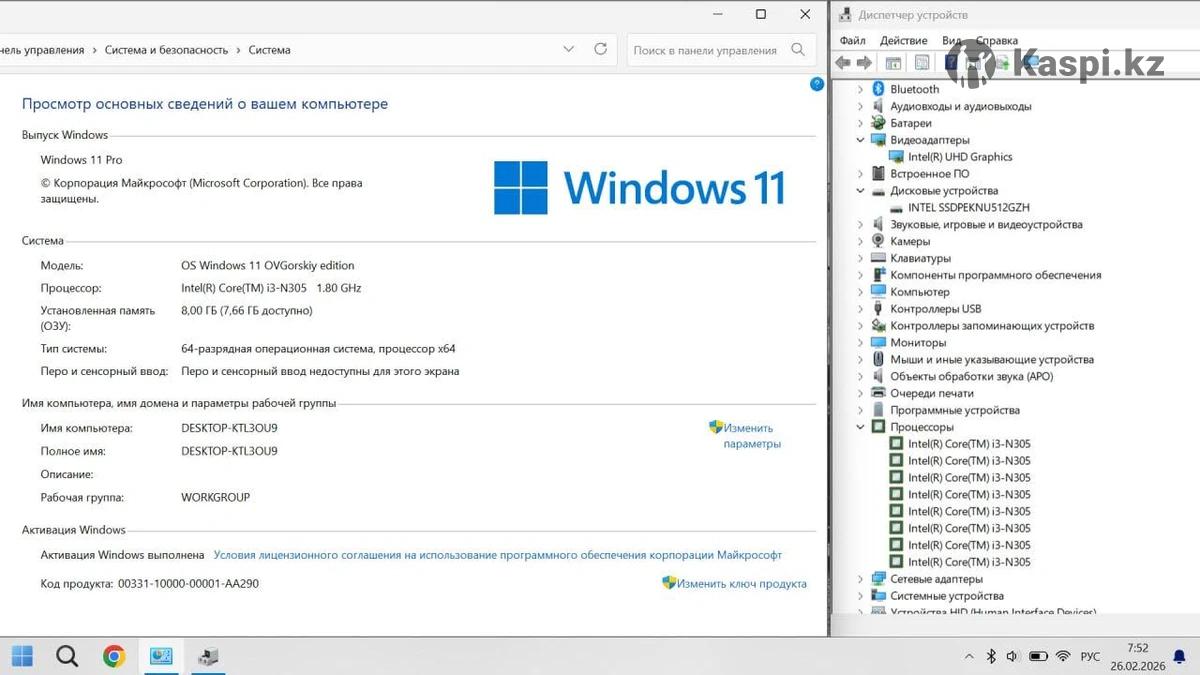This screenshot has width=1200, height=675.
Task: Expand the Сетевые адаптеры node
Action: pos(860,579)
